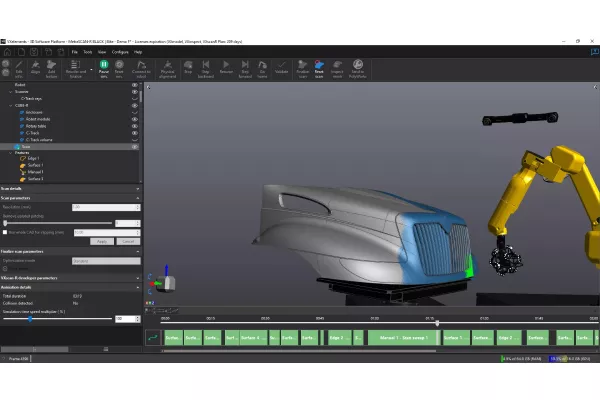The image size is (600, 400).
Task: Click the Reset sim. toolbar icon
Action: coord(119,67)
